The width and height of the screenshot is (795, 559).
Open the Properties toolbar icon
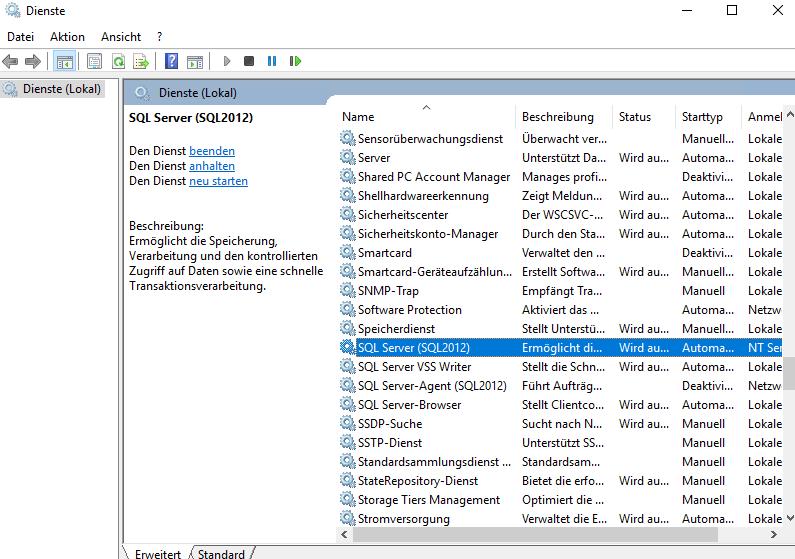94,61
